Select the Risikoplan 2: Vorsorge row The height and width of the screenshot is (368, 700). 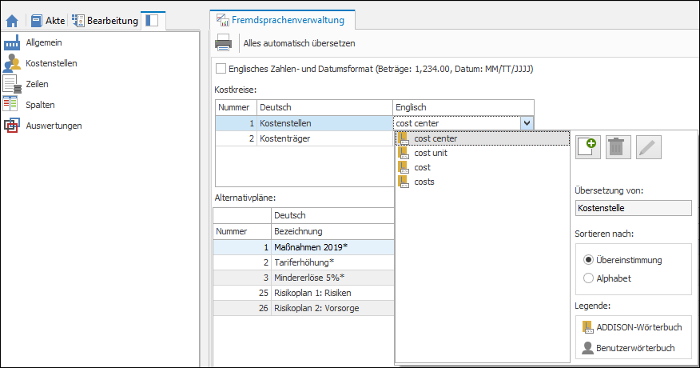tap(304, 308)
